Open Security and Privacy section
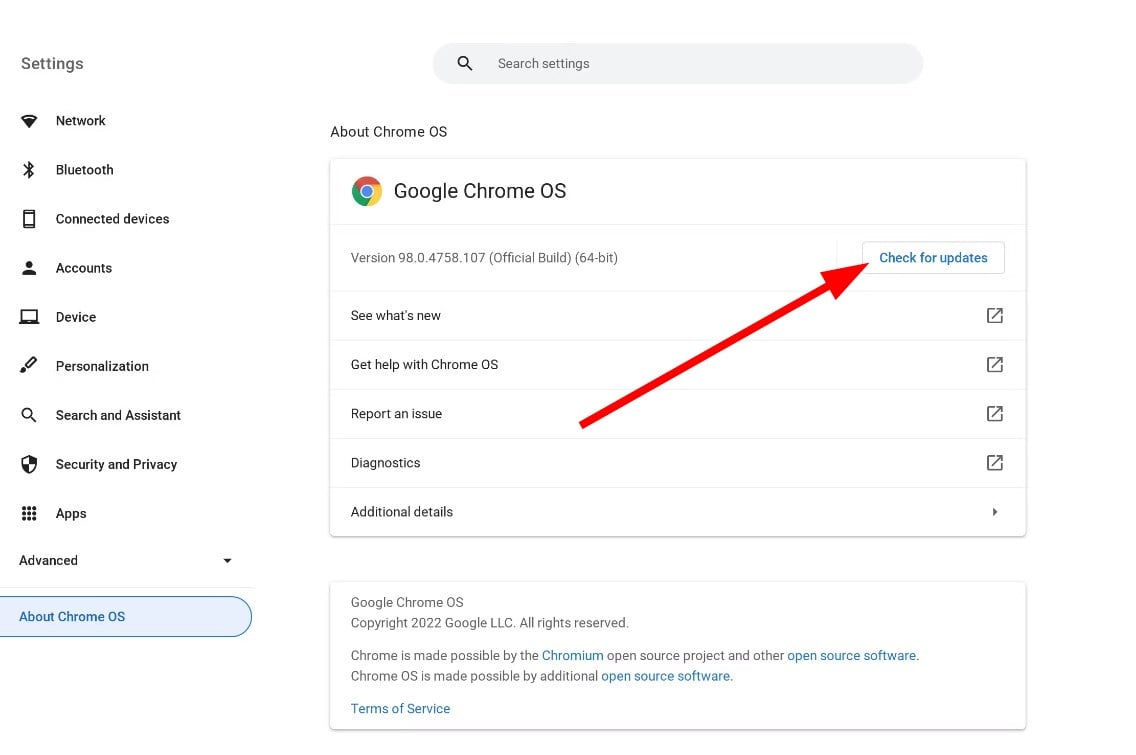Image resolution: width=1136 pixels, height=755 pixels. pos(117,464)
